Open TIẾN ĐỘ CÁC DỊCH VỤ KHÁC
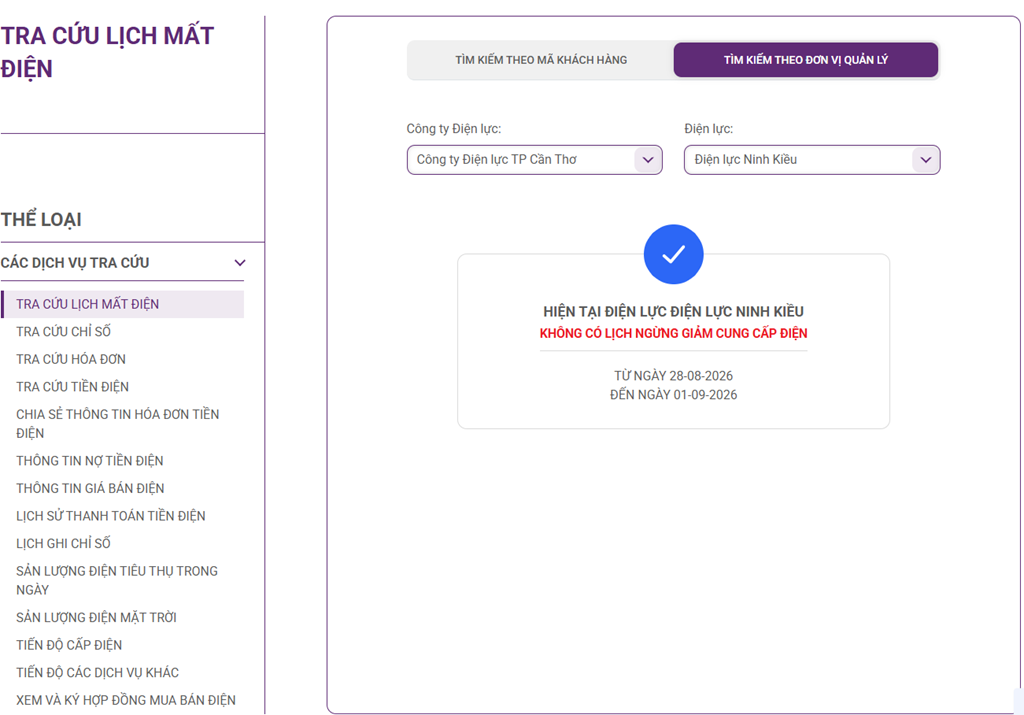The height and width of the screenshot is (715, 1024). point(97,673)
